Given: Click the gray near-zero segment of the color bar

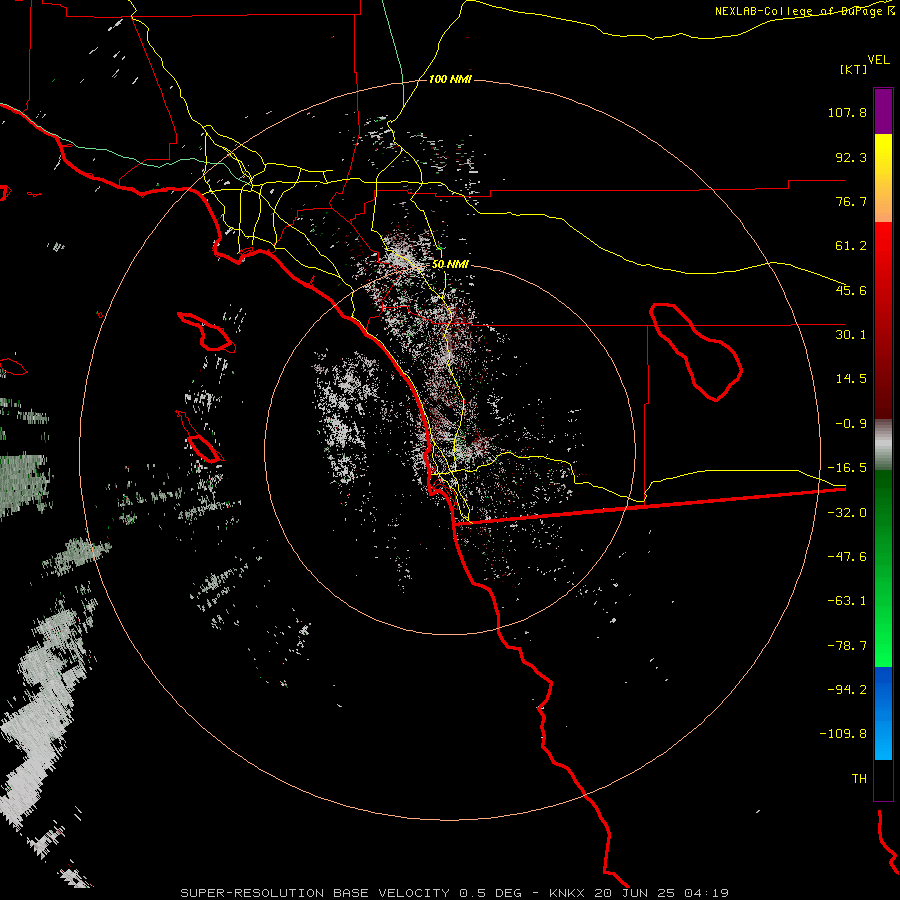Looking at the screenshot, I should (883, 445).
